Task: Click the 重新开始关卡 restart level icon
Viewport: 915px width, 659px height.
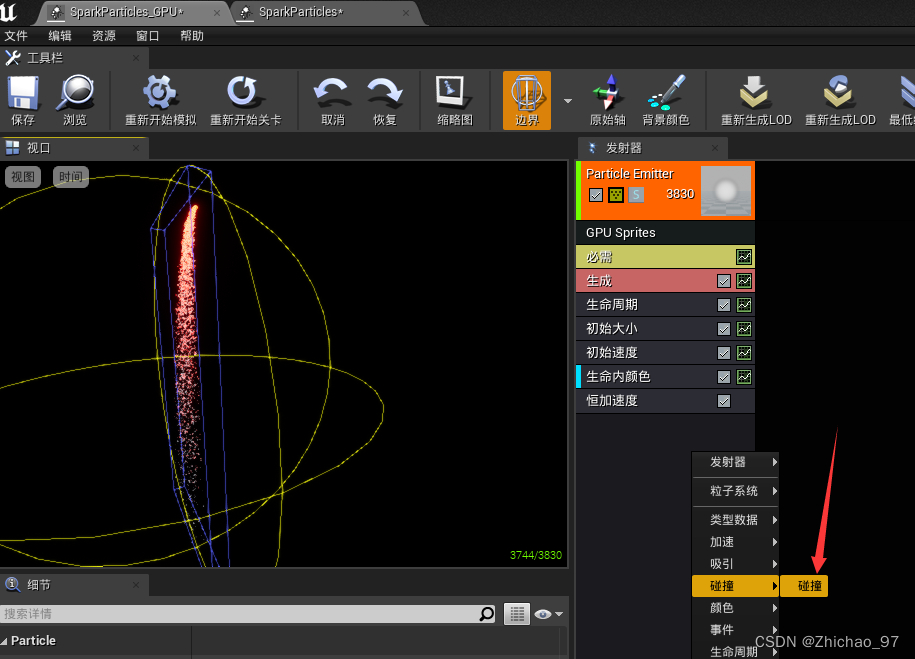Action: (245, 92)
